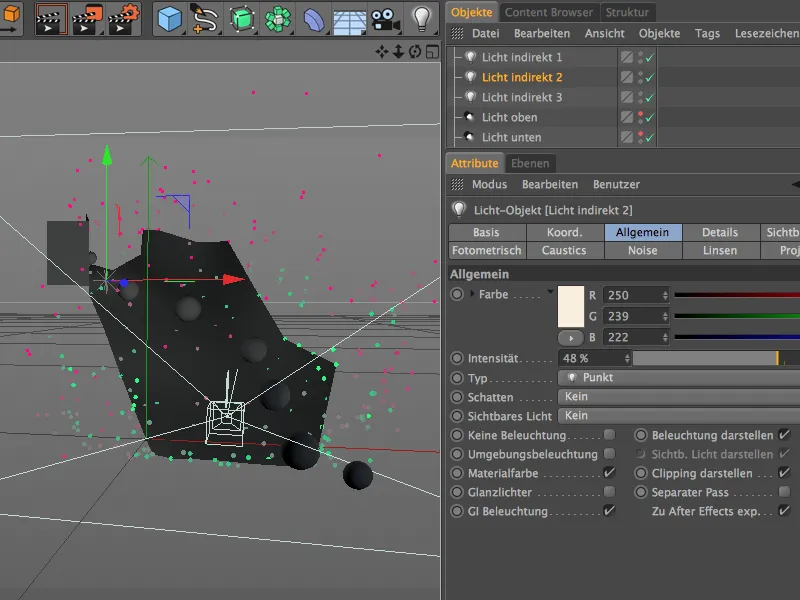This screenshot has height=600, width=800.
Task: Click the Objekte manager grip icon
Action: [457, 34]
